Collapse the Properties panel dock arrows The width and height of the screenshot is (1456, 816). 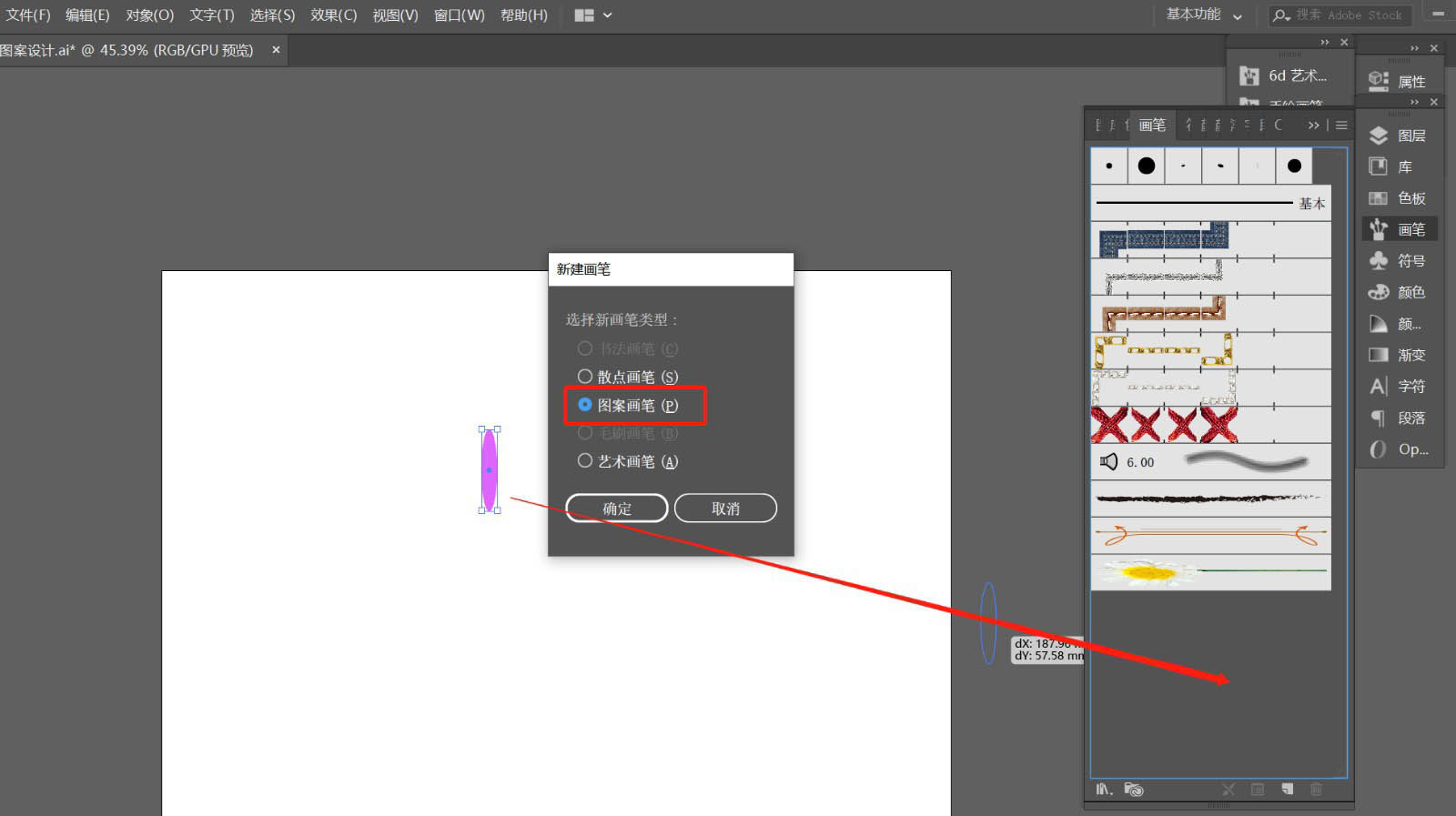coord(1414,48)
